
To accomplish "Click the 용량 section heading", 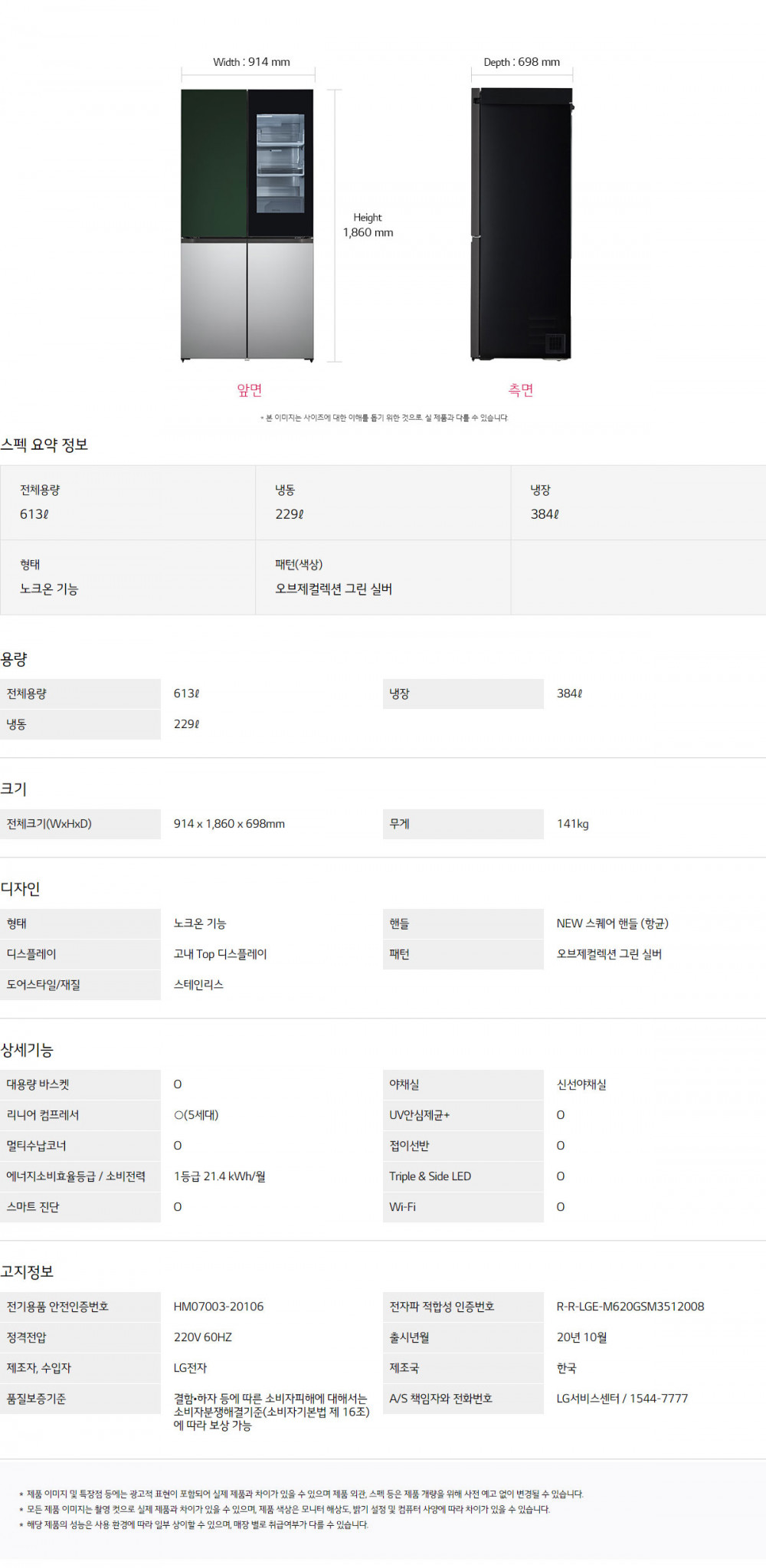I will (14, 659).
